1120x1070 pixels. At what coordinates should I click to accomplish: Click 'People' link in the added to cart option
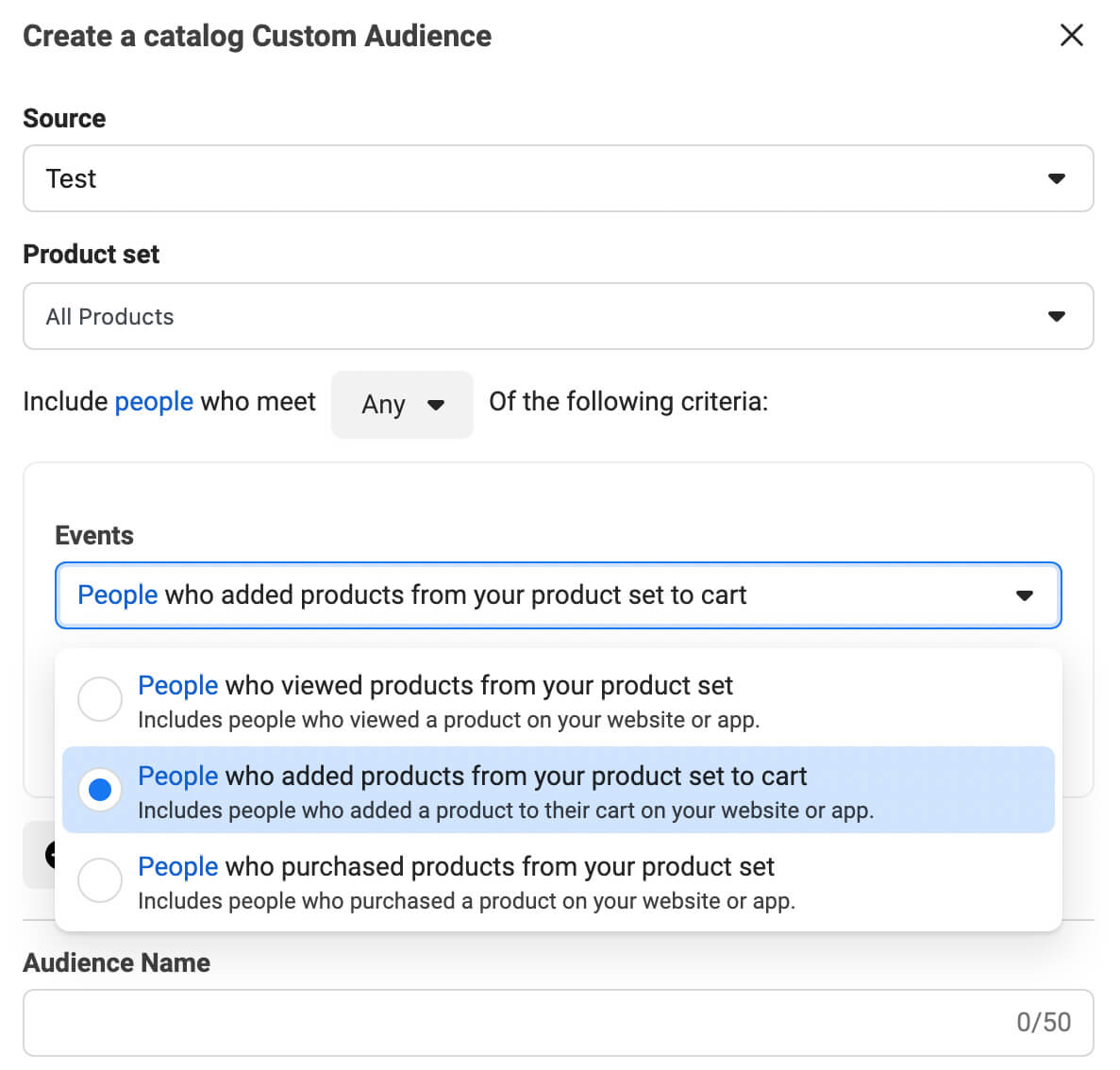tap(177, 776)
